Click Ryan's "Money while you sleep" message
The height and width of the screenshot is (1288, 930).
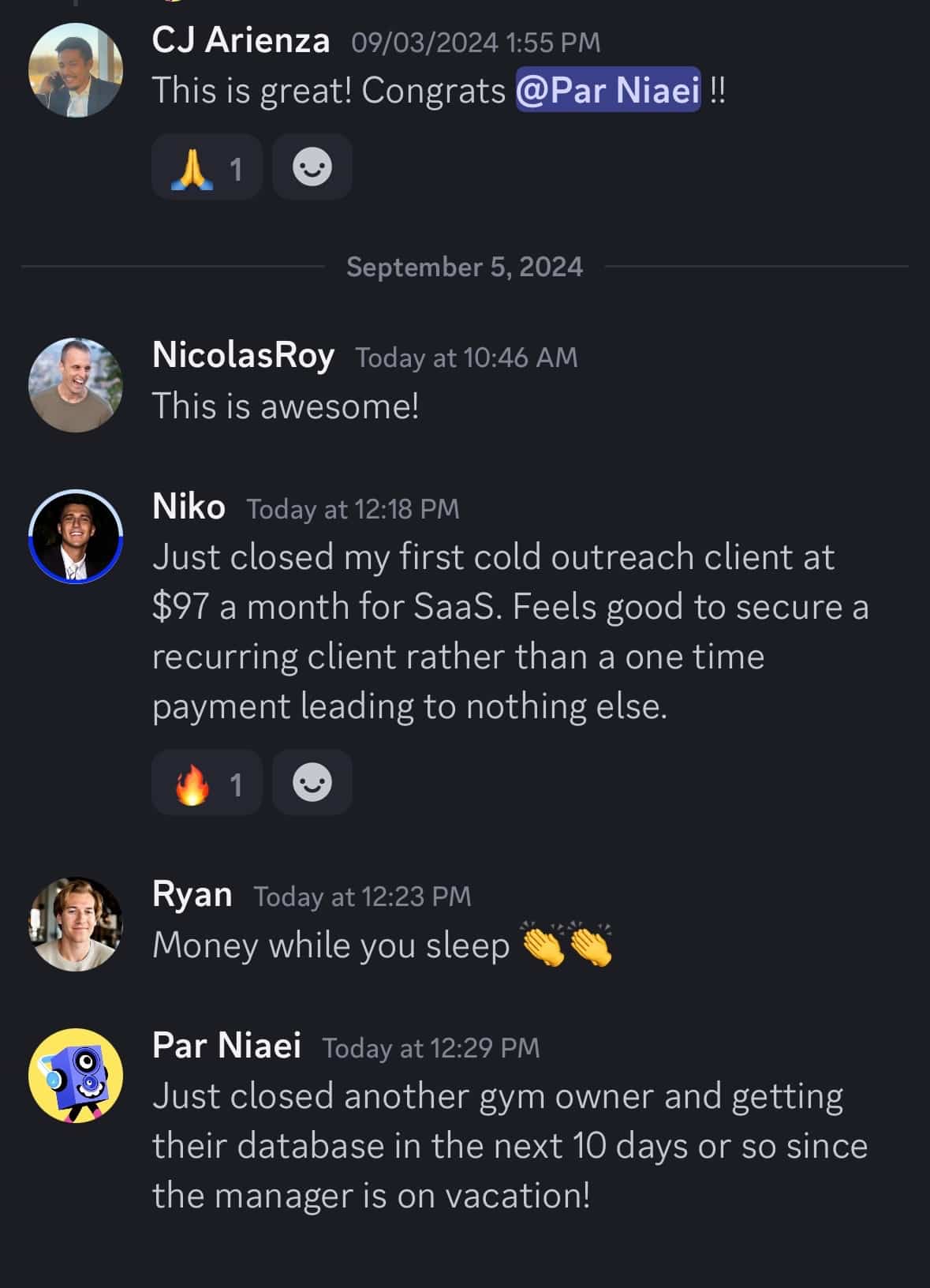point(331,945)
